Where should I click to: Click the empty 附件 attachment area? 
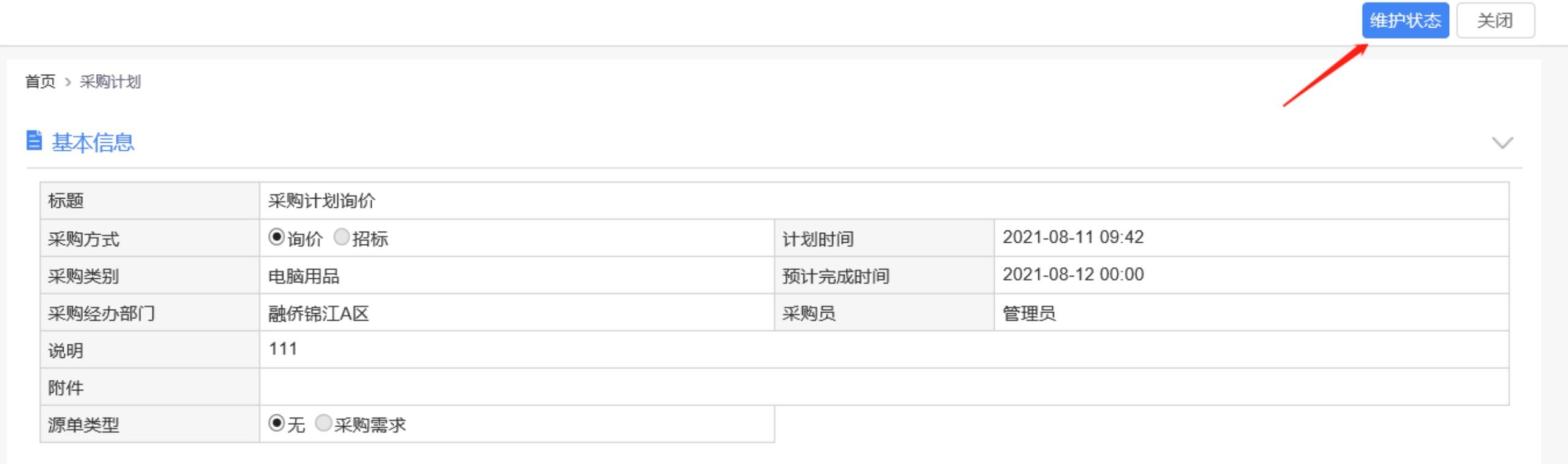click(883, 387)
